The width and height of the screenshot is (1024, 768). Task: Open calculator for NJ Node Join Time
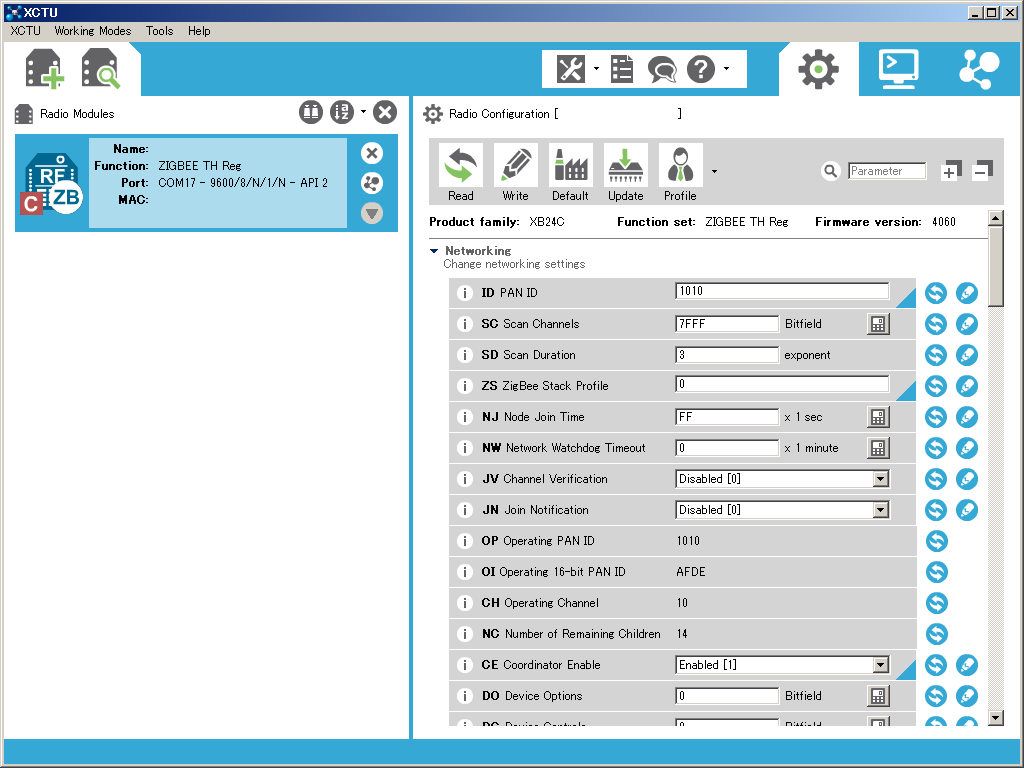point(878,417)
